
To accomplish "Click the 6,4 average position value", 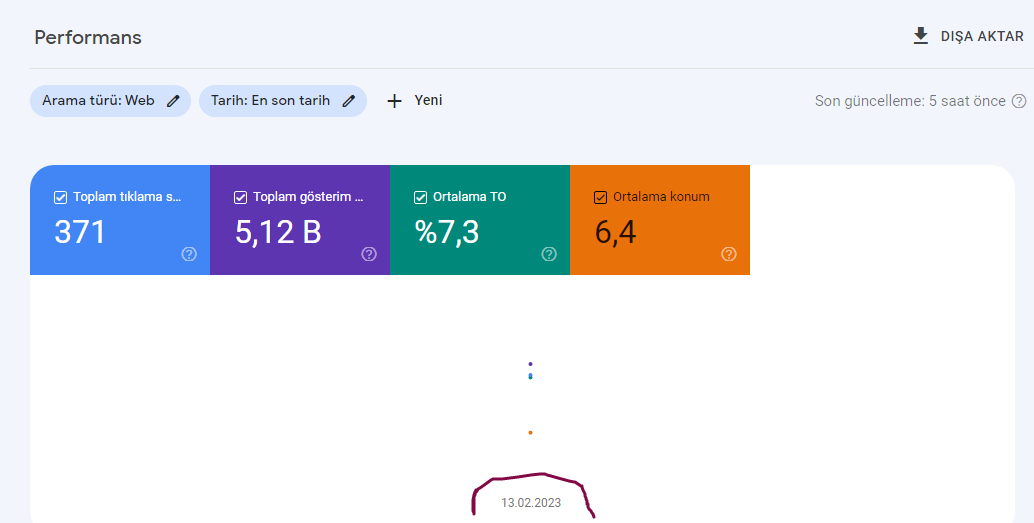I will pos(616,232).
